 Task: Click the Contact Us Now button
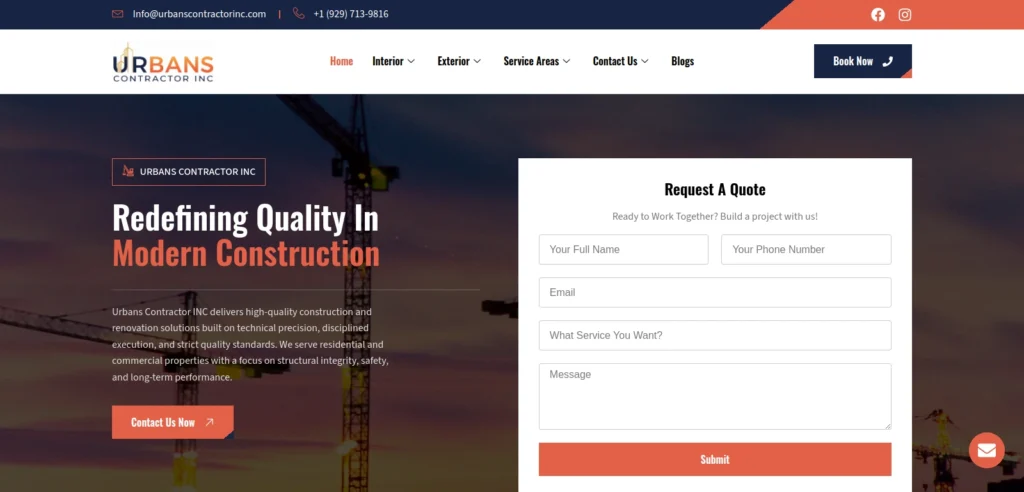coord(172,422)
